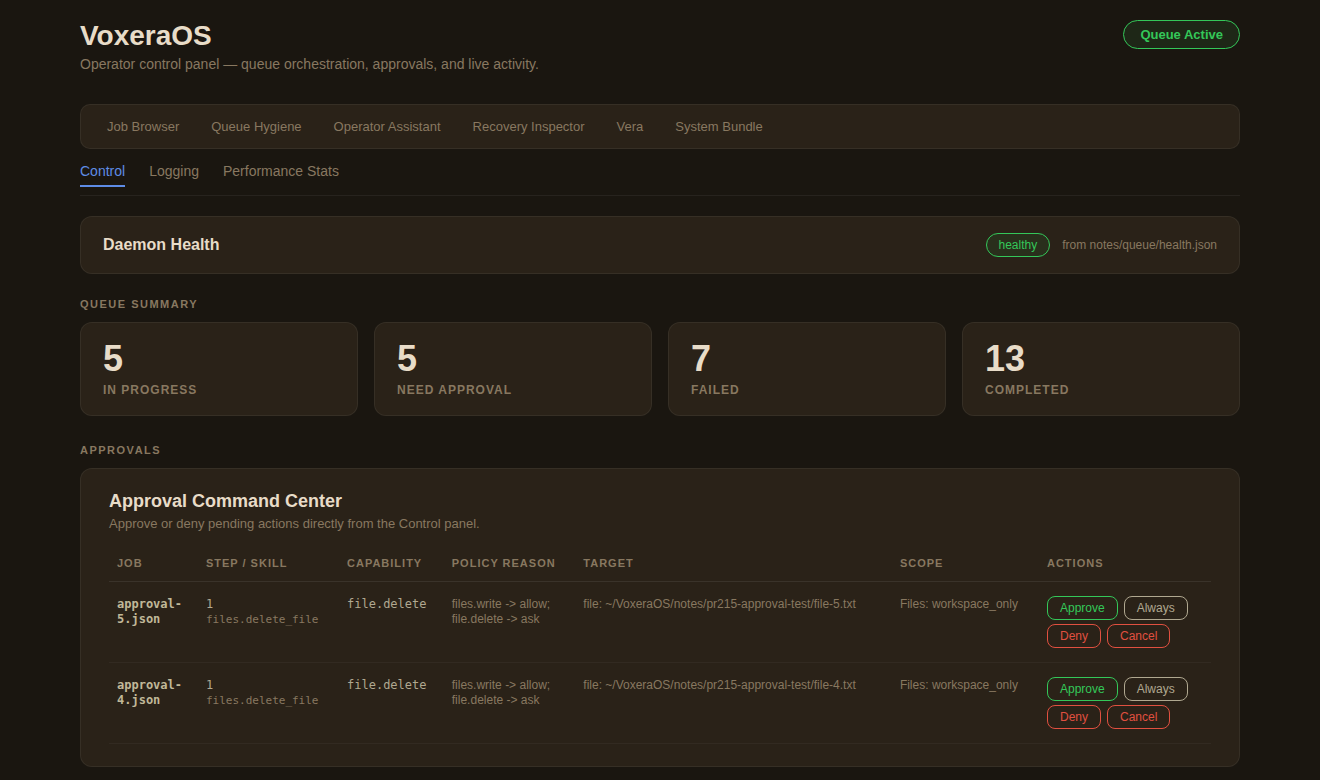1320x780 pixels.
Task: Click the file-5.txt target path
Action: coord(719,604)
